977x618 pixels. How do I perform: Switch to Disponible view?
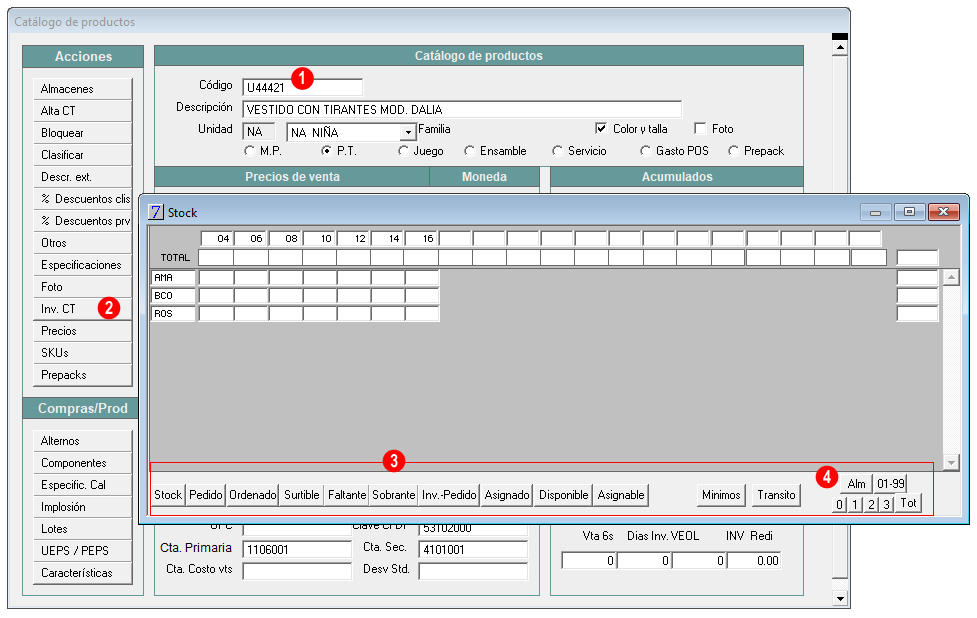pyautogui.click(x=563, y=495)
